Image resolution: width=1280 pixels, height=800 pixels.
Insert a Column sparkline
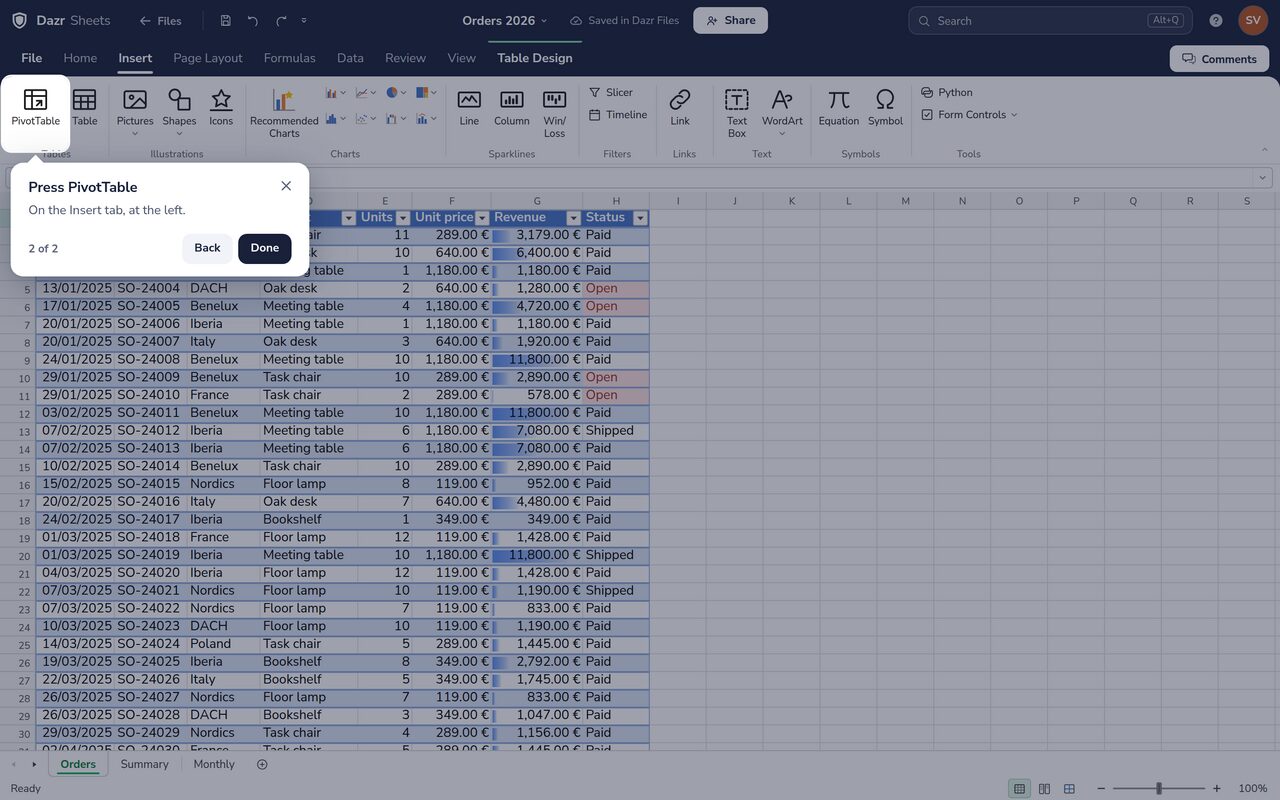pos(511,109)
